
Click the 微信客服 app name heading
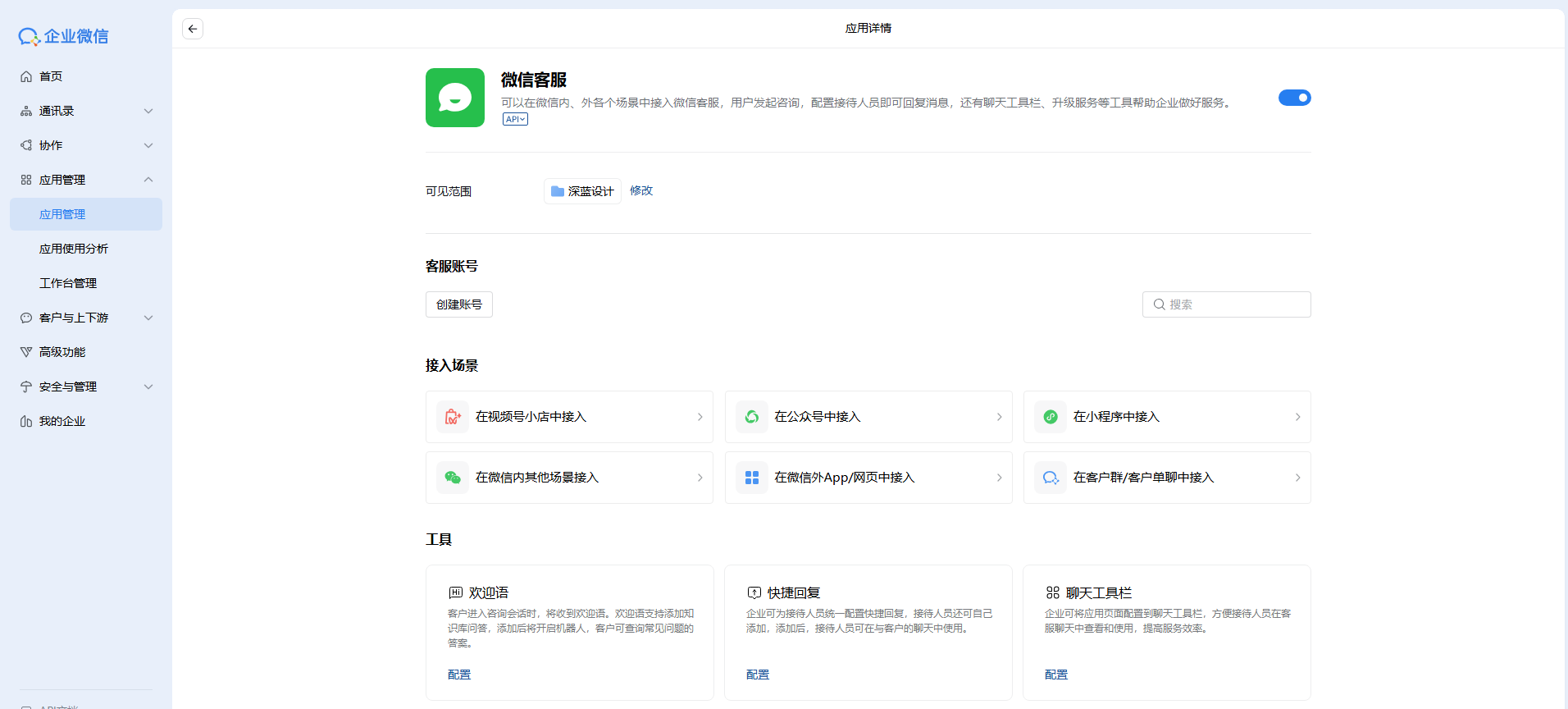click(x=534, y=80)
